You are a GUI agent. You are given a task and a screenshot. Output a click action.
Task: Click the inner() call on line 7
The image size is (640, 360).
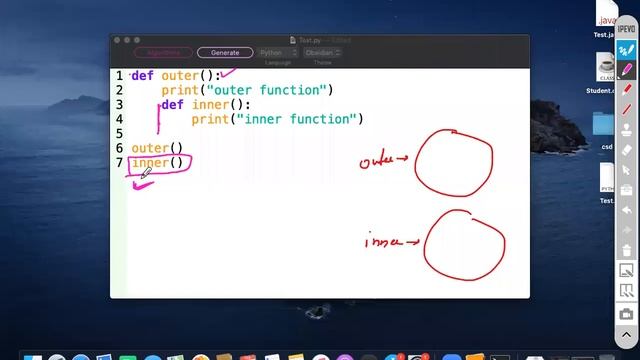click(x=157, y=163)
